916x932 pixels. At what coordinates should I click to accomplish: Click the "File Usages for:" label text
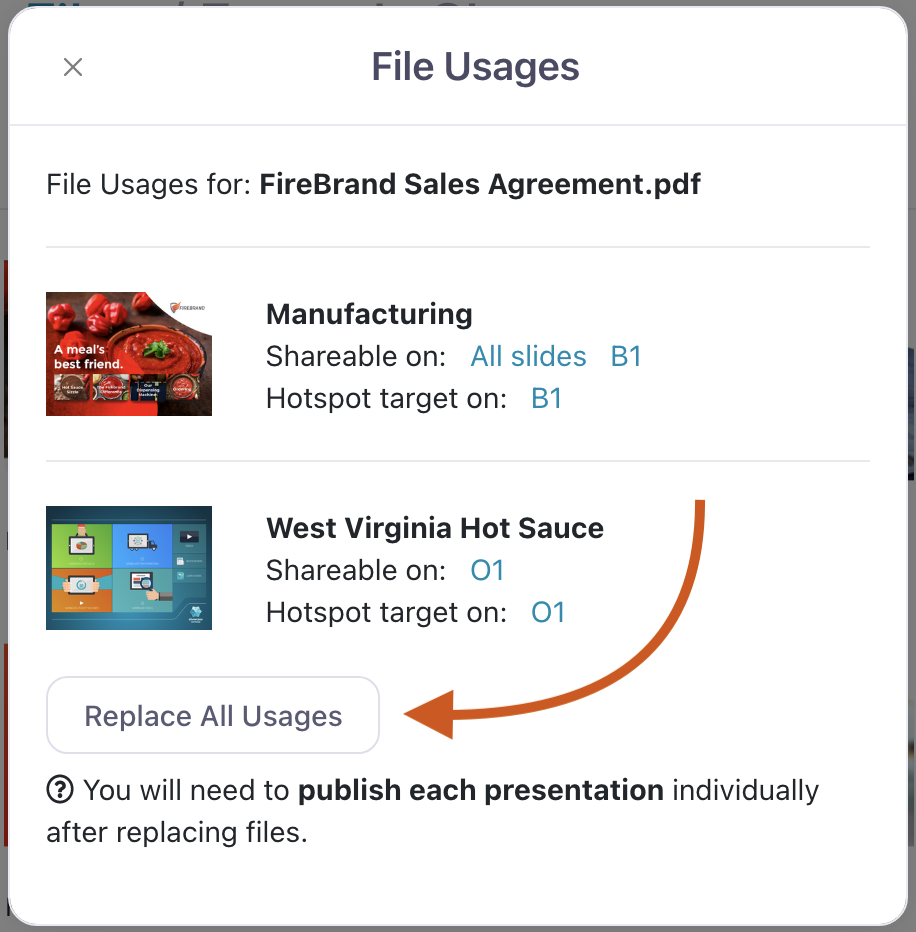click(x=149, y=185)
